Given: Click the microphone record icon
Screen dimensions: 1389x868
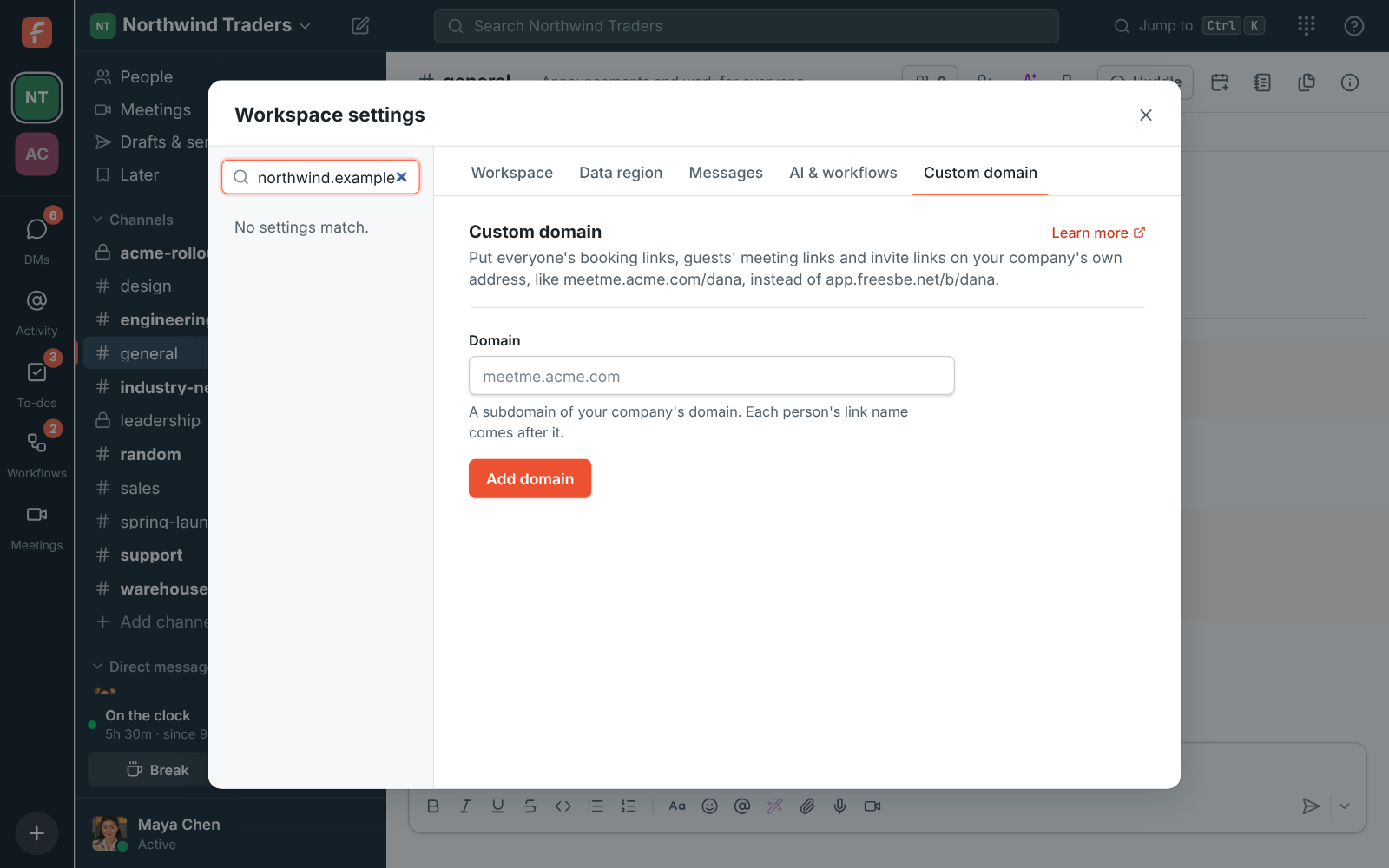Looking at the screenshot, I should [x=839, y=806].
